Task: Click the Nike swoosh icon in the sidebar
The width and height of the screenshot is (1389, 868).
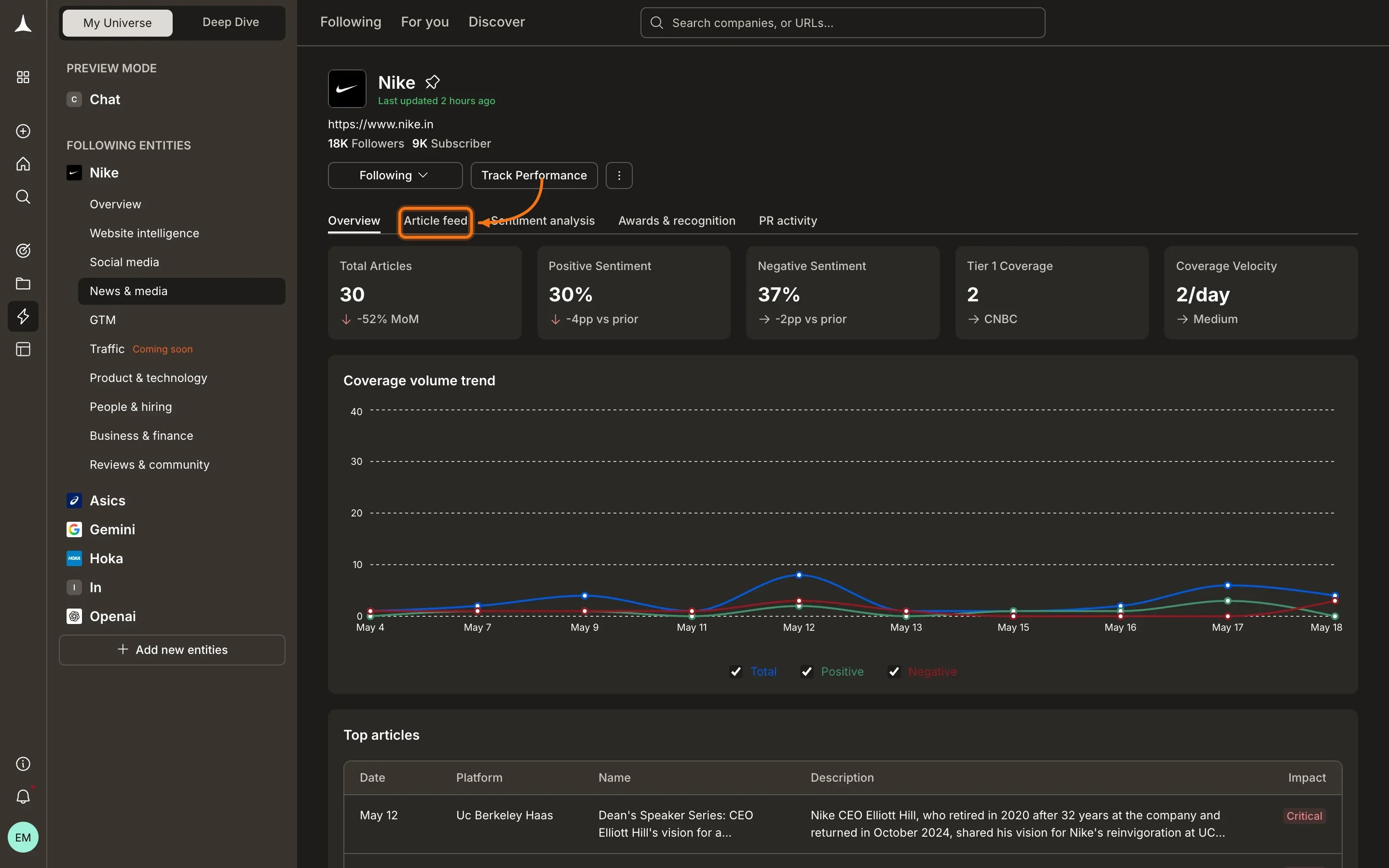Action: click(x=74, y=173)
